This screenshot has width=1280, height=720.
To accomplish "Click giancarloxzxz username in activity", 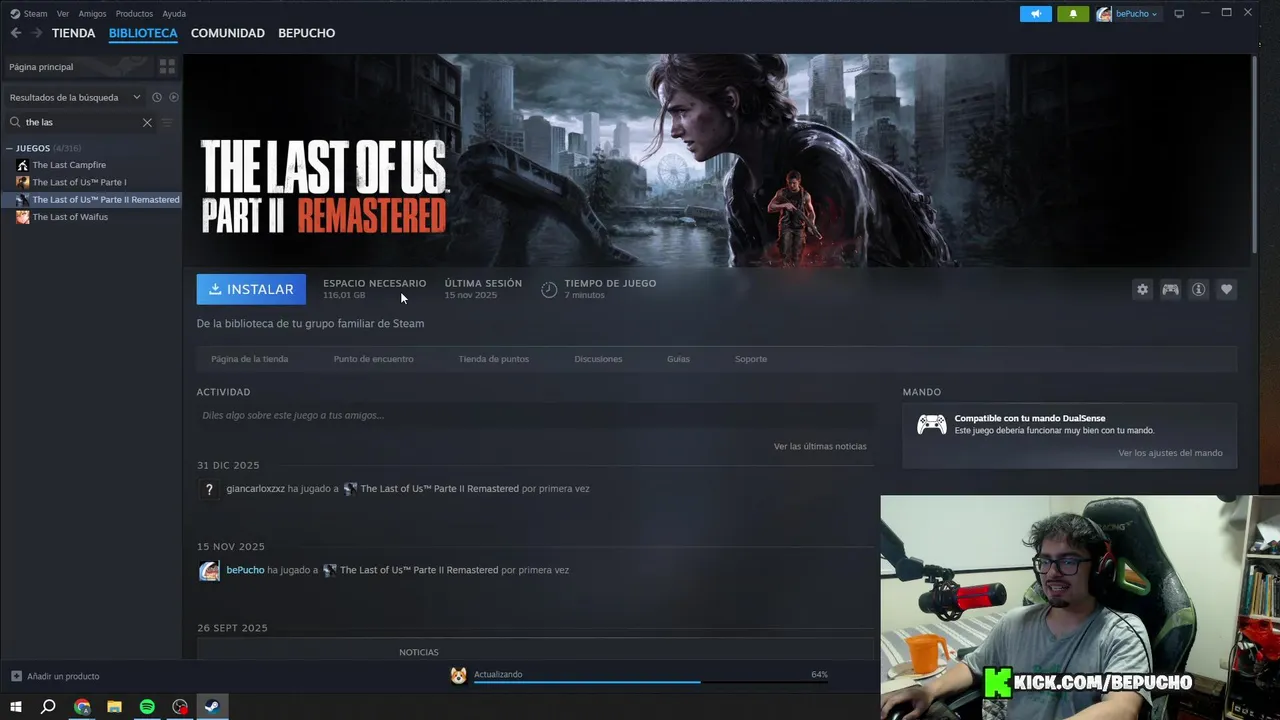I will point(255,489).
